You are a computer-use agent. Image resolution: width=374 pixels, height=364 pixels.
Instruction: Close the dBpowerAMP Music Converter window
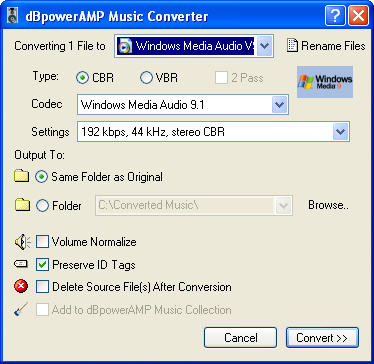pyautogui.click(x=358, y=16)
